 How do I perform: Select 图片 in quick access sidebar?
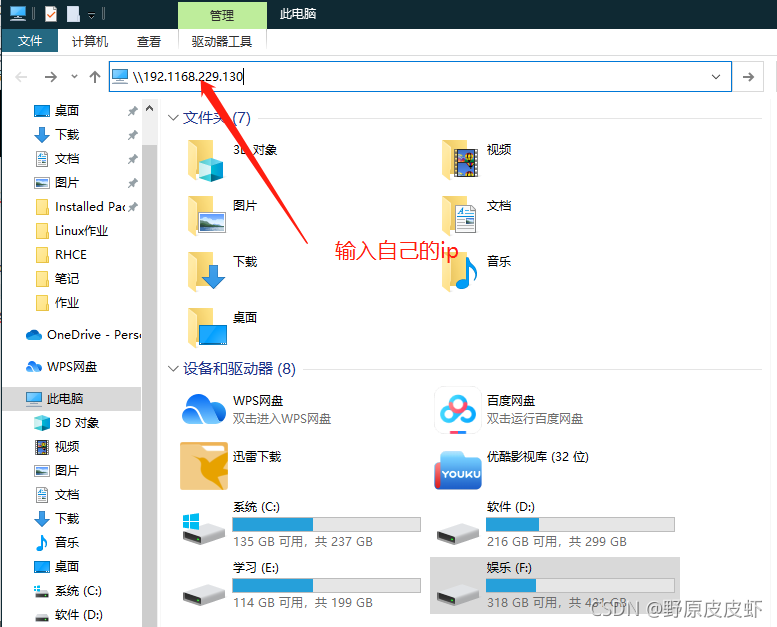[67, 183]
